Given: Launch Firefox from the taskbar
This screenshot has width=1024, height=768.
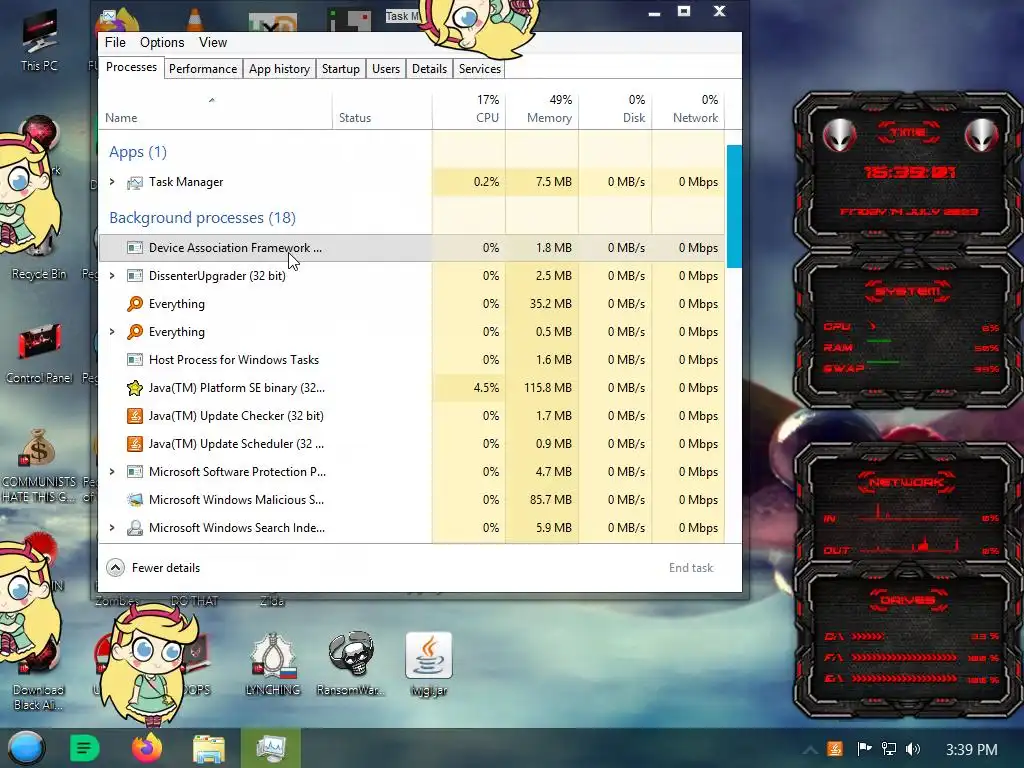Looking at the screenshot, I should click(x=147, y=748).
